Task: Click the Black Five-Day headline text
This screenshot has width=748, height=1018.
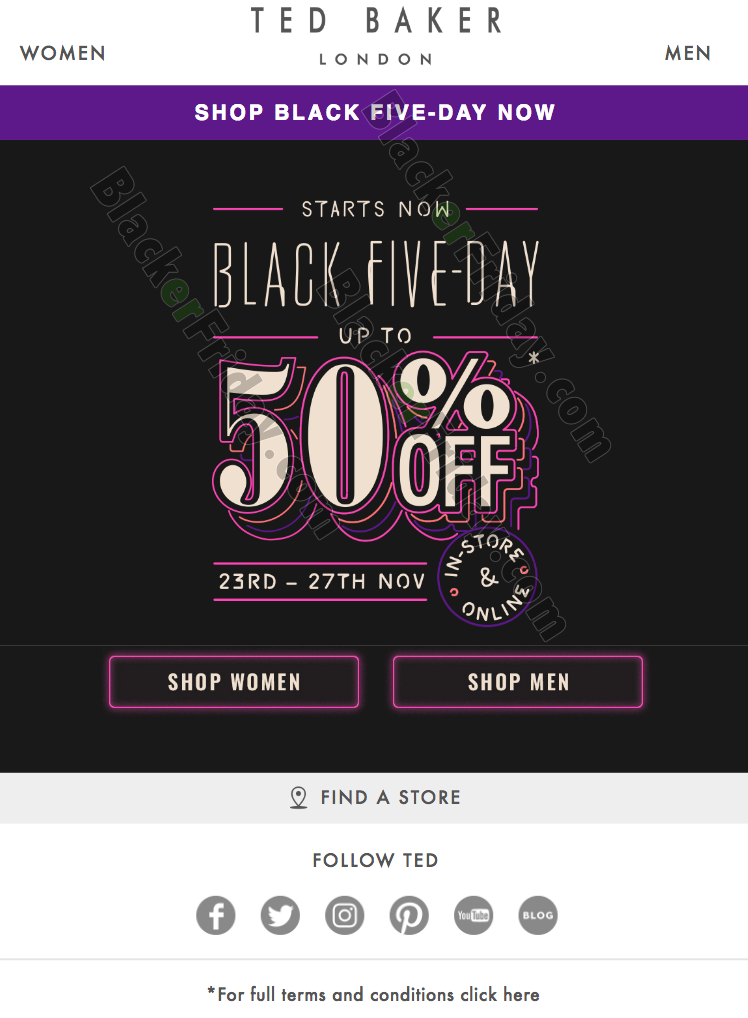Action: [377, 274]
